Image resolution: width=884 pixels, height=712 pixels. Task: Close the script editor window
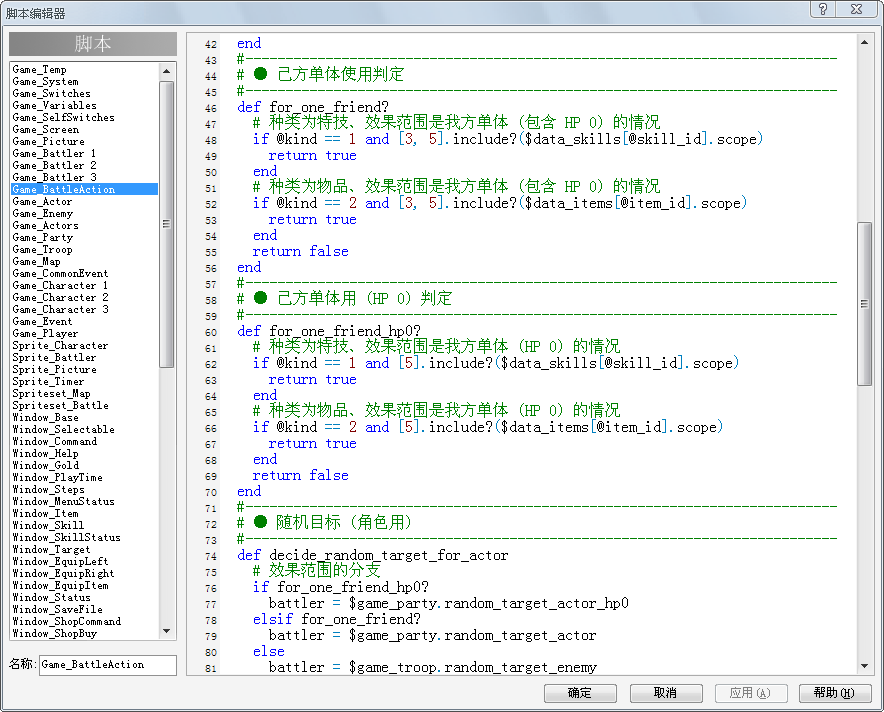click(856, 9)
